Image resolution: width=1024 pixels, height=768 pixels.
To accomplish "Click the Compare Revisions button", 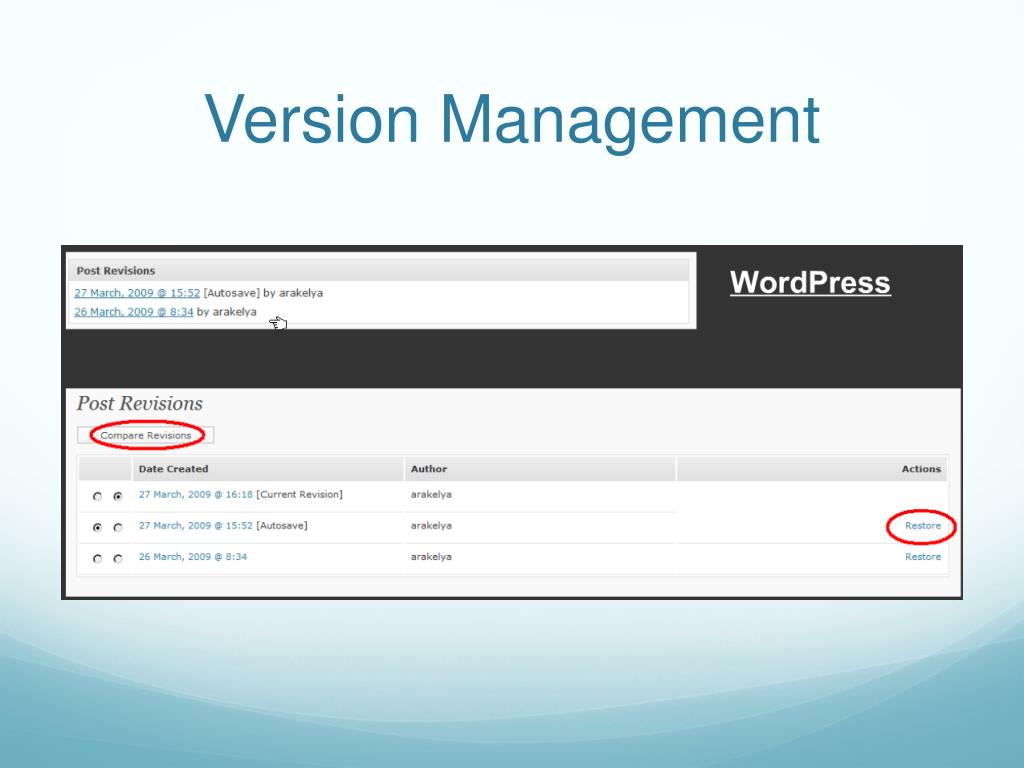I will (146, 435).
